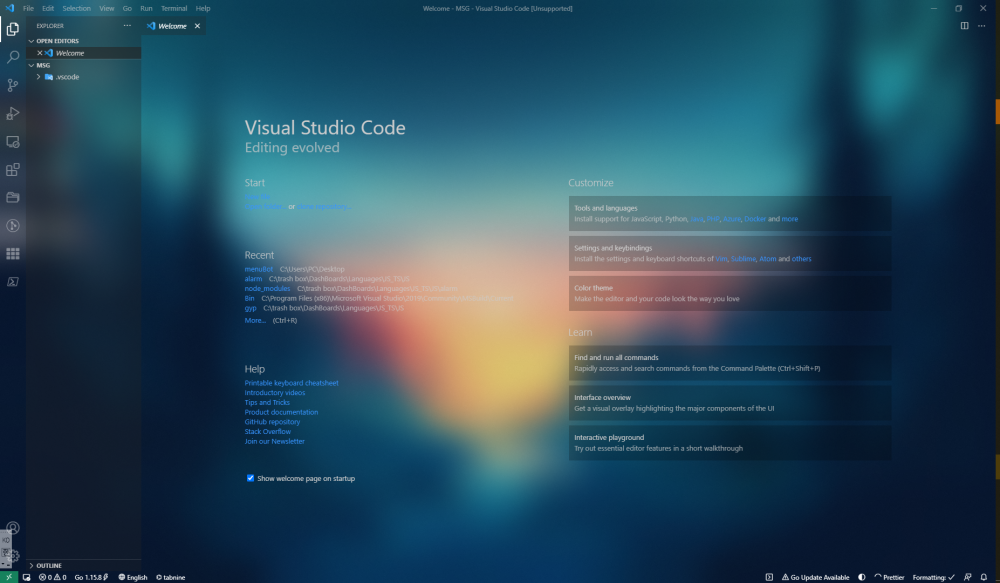Split the editor to the right
This screenshot has width=1000, height=583.
[x=964, y=26]
